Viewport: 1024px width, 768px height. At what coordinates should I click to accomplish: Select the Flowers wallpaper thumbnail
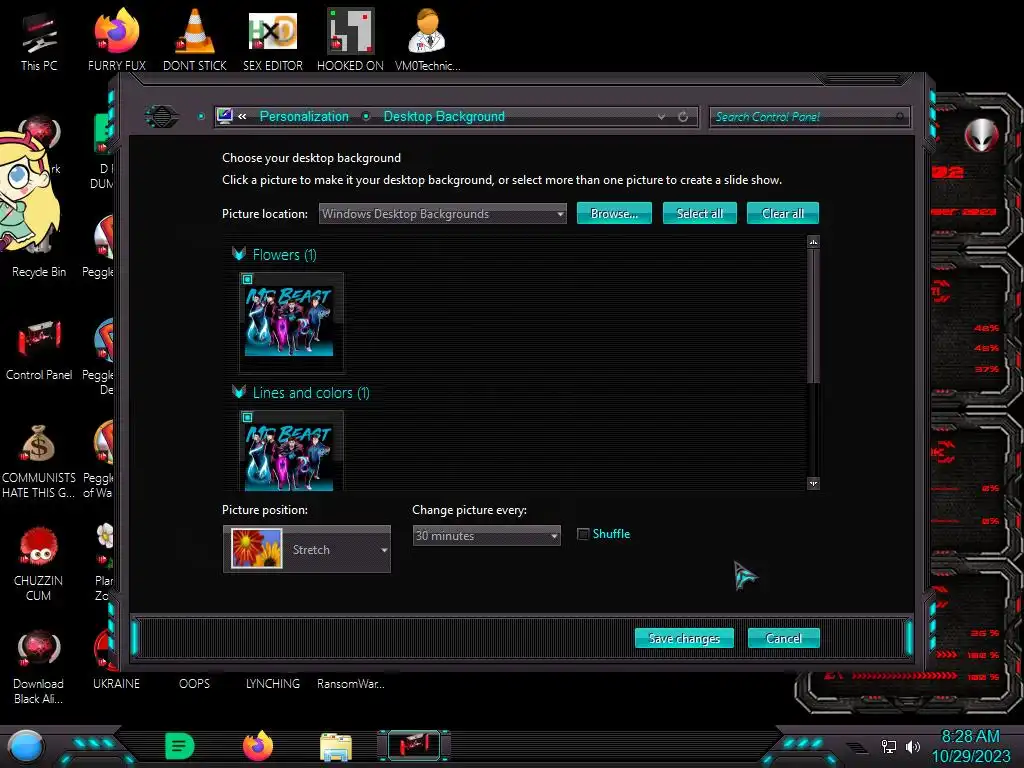tap(291, 323)
